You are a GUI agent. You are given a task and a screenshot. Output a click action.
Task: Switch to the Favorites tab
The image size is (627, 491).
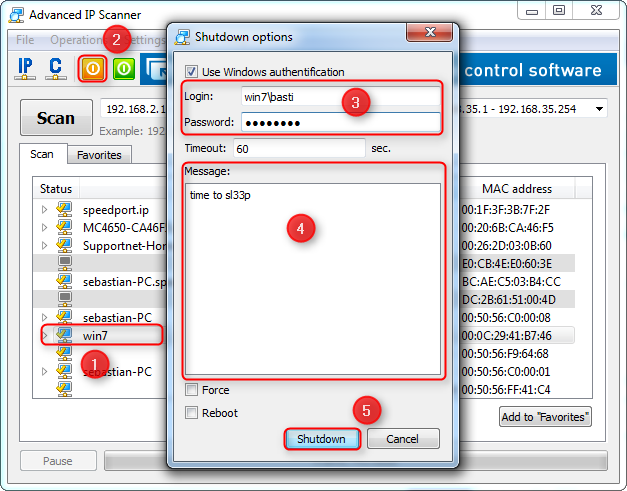99,155
